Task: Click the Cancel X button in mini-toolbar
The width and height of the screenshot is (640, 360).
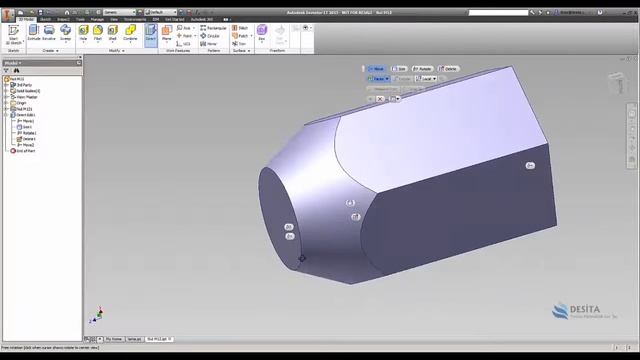Action: click(x=380, y=99)
